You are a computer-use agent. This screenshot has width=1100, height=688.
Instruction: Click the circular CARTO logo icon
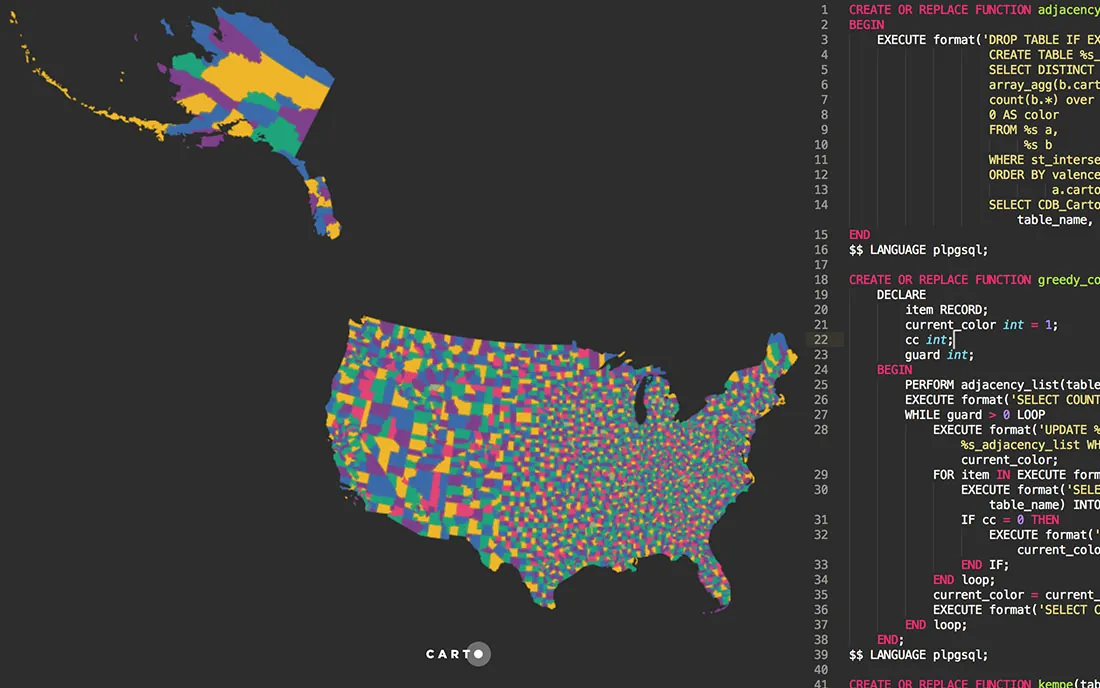[x=477, y=654]
